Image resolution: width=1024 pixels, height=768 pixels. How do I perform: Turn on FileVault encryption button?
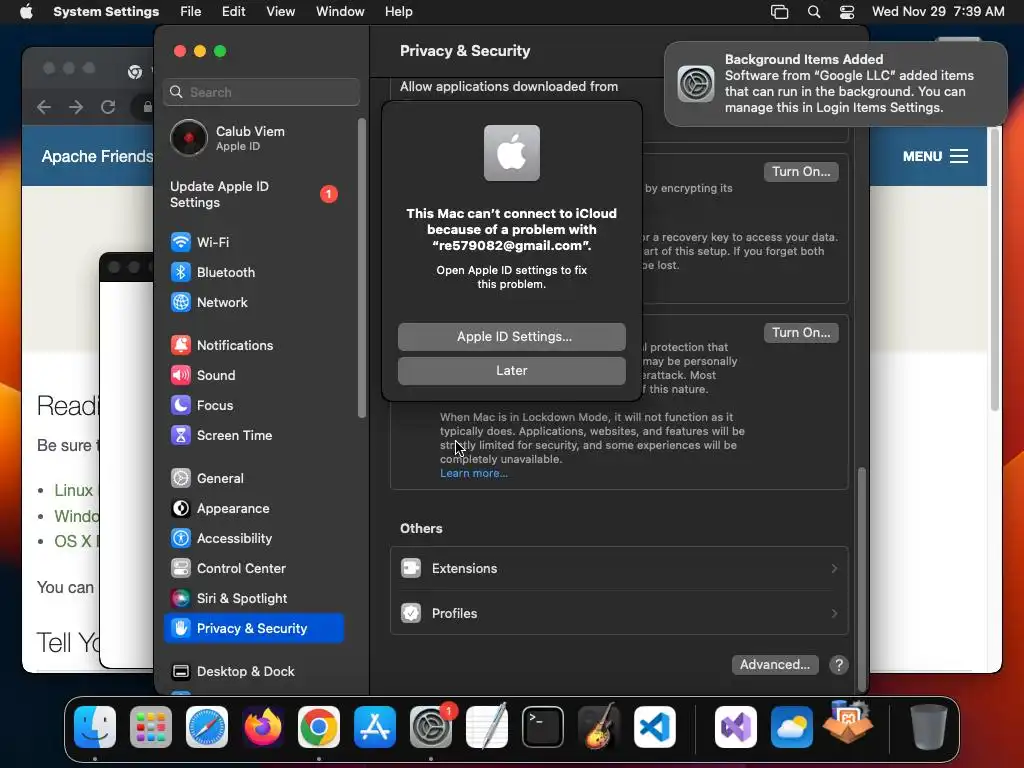click(801, 172)
